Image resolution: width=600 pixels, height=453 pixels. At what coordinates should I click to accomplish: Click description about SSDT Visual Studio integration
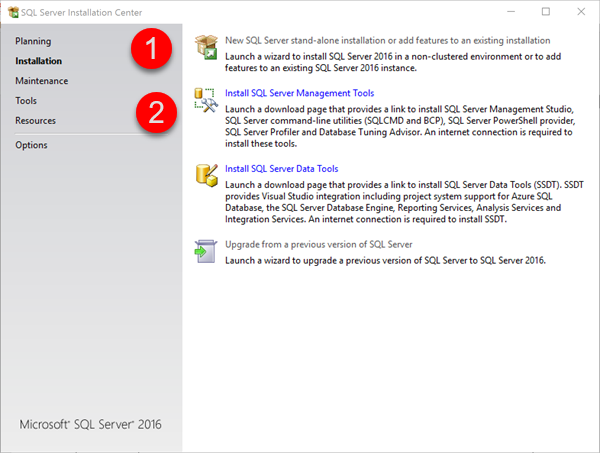tap(404, 202)
